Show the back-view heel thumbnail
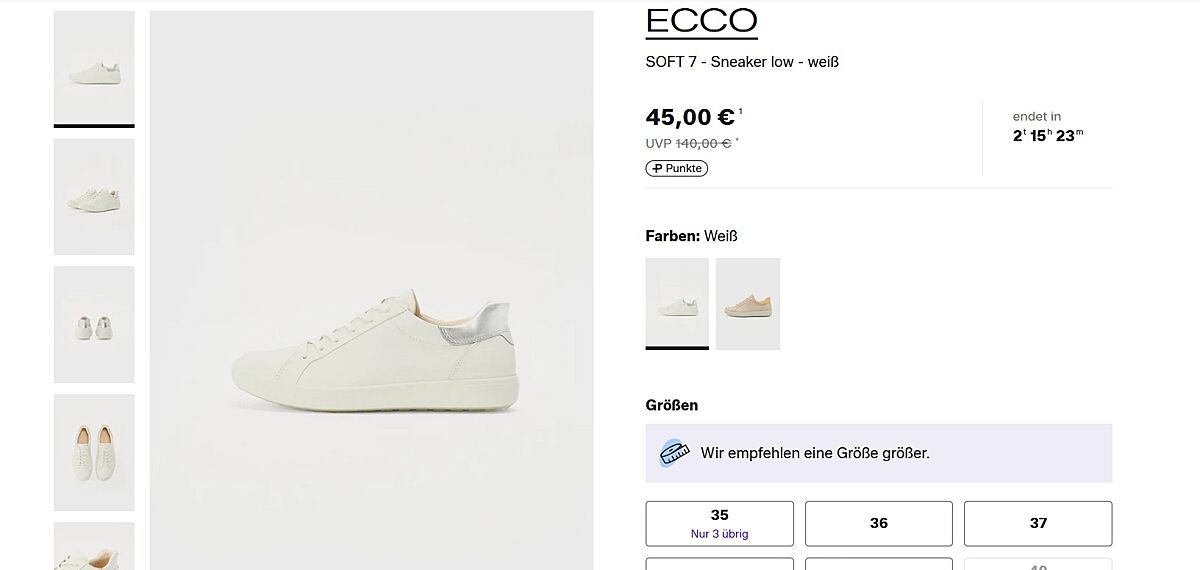Image resolution: width=1200 pixels, height=570 pixels. (94, 324)
